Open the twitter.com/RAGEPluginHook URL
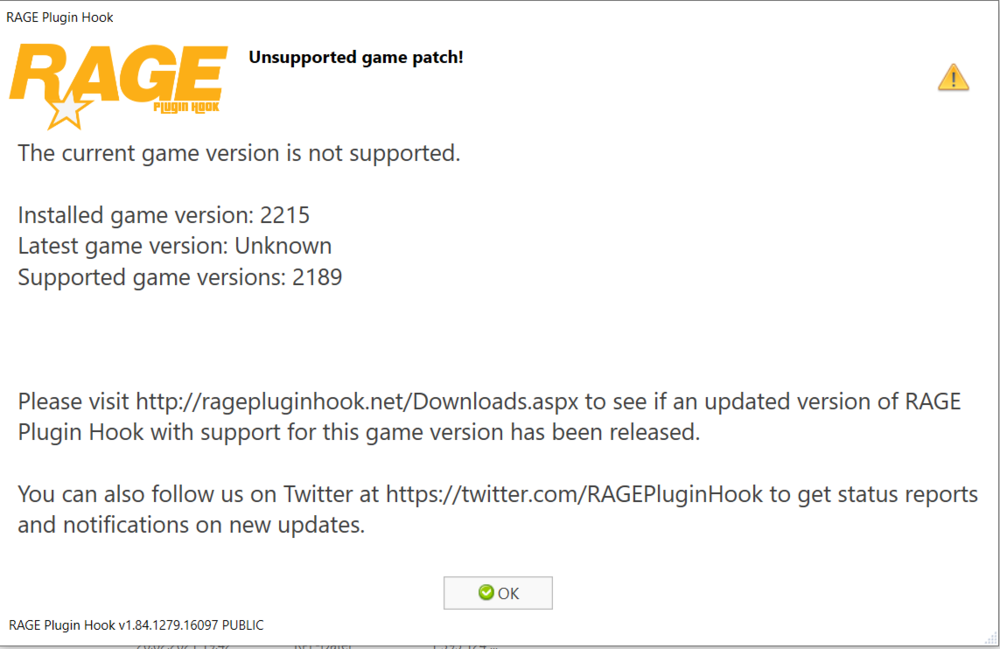The image size is (1000, 649). [x=574, y=494]
